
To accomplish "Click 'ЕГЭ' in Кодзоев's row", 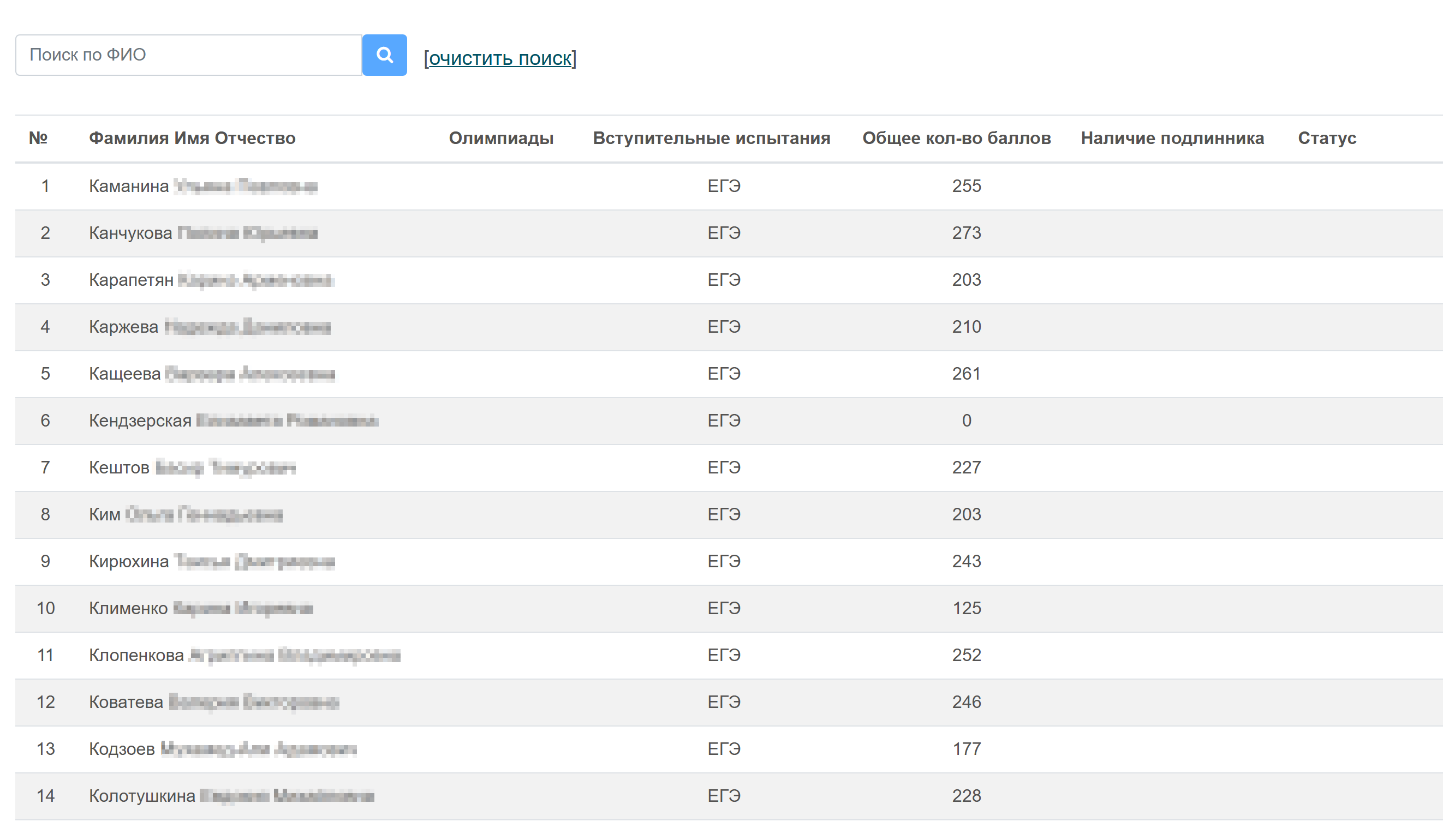I will (724, 749).
